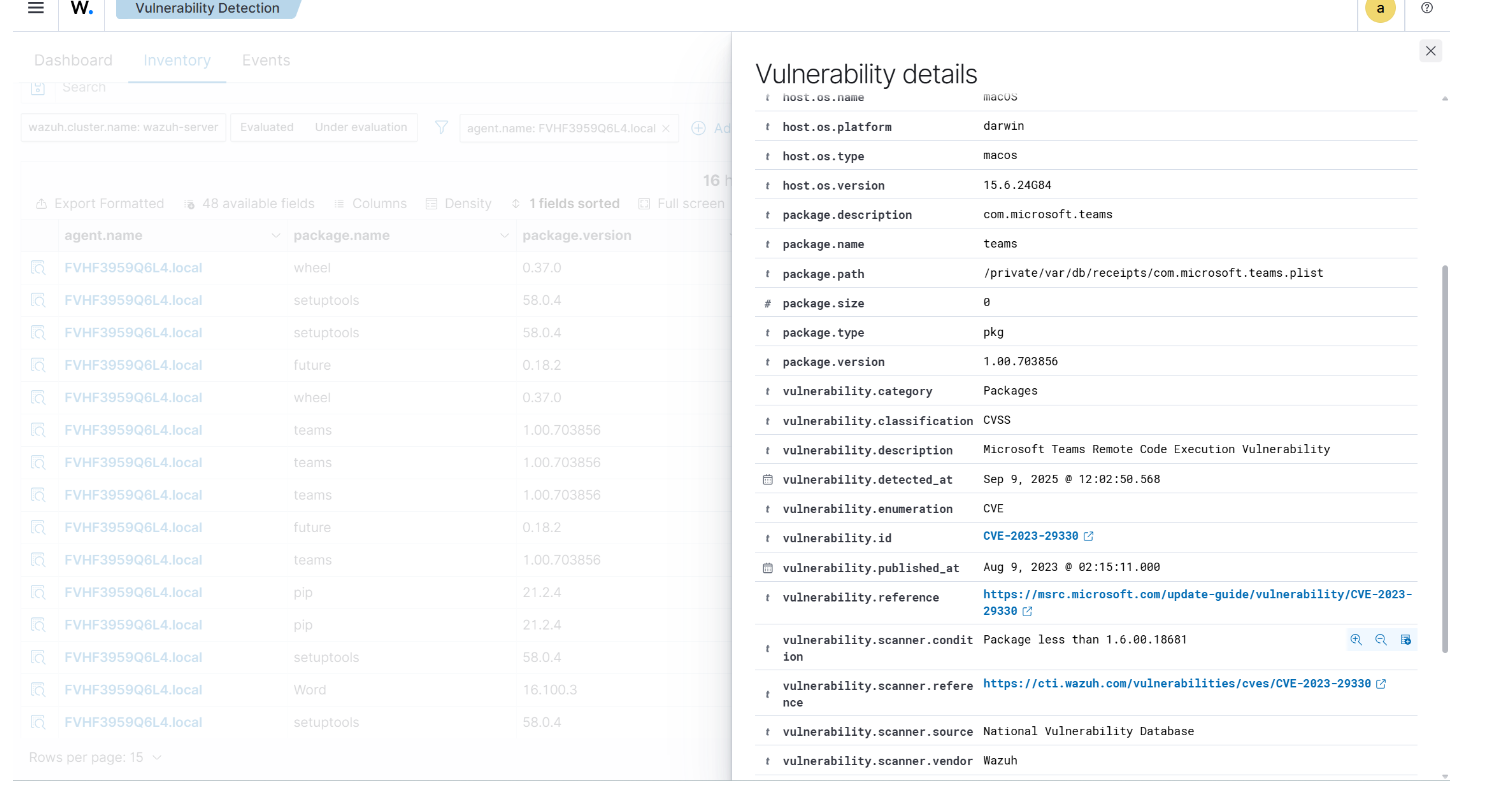This screenshot has width=1489, height=801.
Task: Click the vulnerability.scanner.vendor value Wazuh
Action: coord(1000,761)
